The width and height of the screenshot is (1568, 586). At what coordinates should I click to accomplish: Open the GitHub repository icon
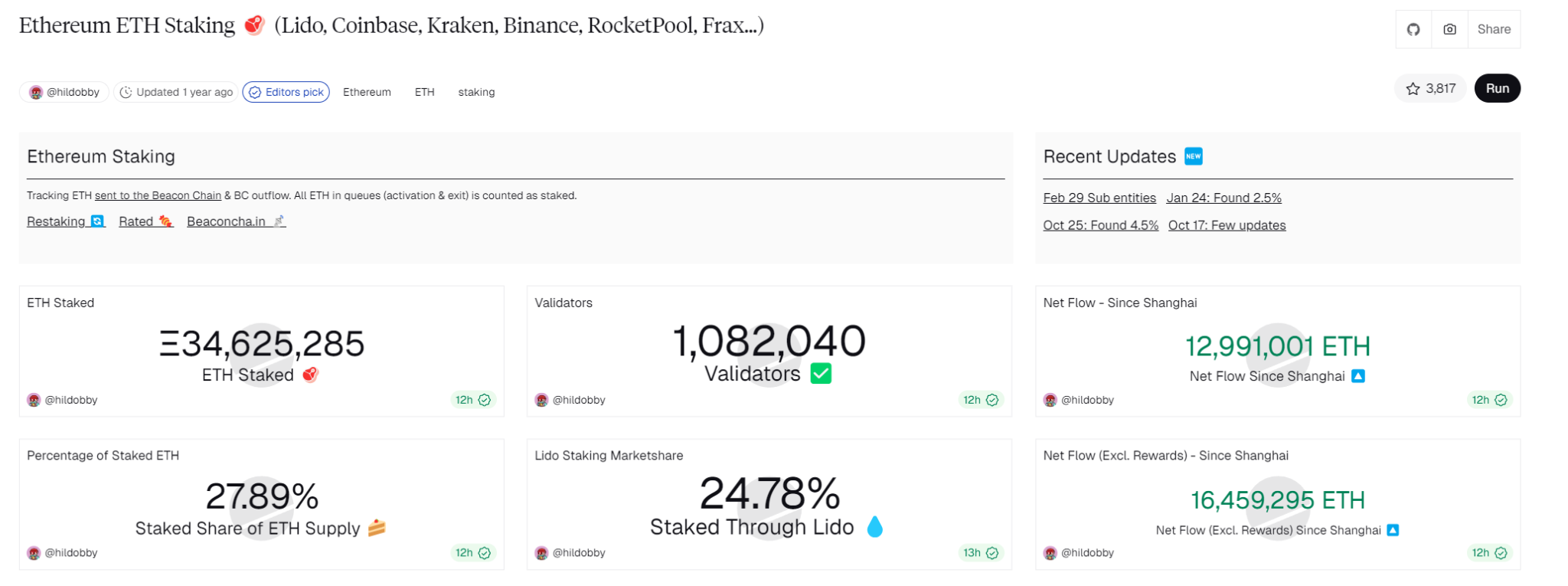[1413, 28]
